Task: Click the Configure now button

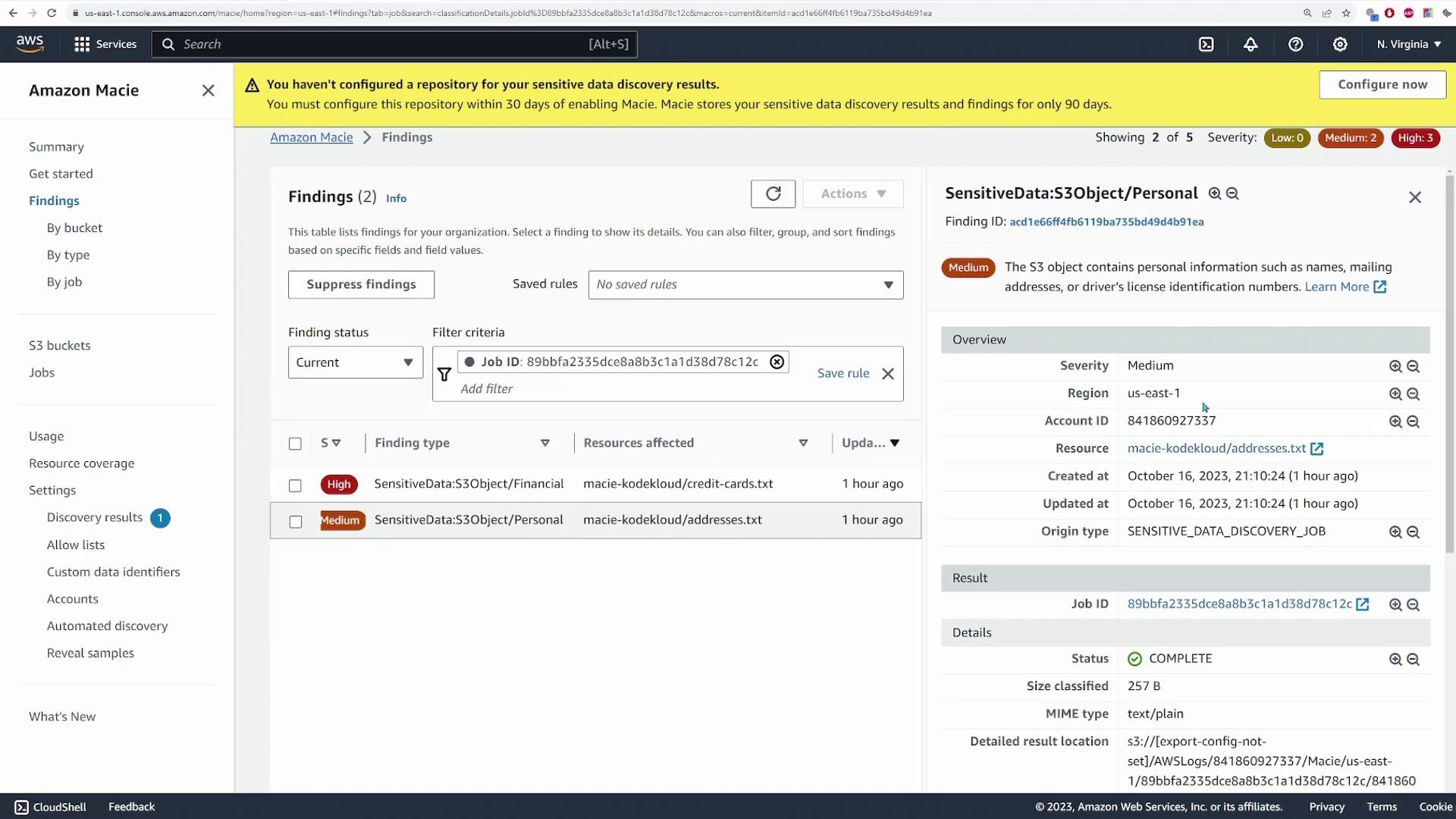Action: (x=1382, y=85)
